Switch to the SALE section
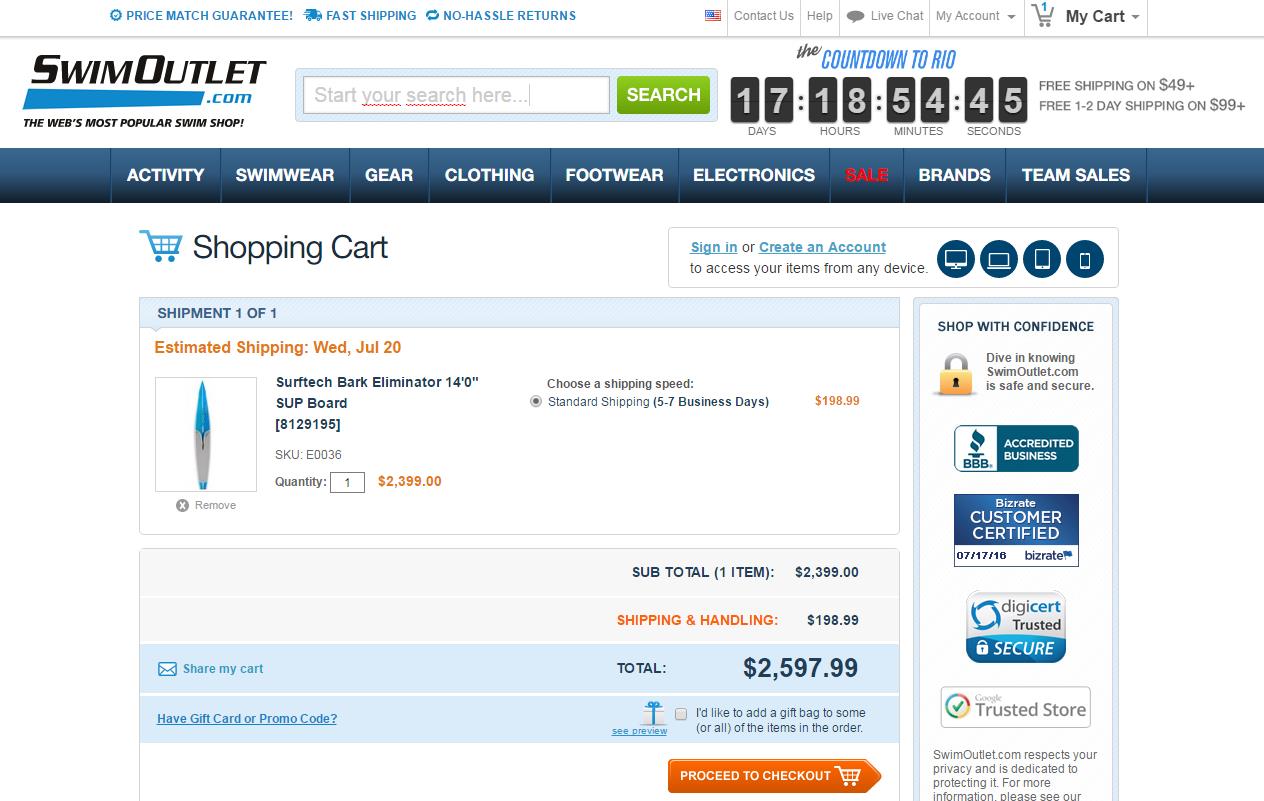 click(x=866, y=175)
